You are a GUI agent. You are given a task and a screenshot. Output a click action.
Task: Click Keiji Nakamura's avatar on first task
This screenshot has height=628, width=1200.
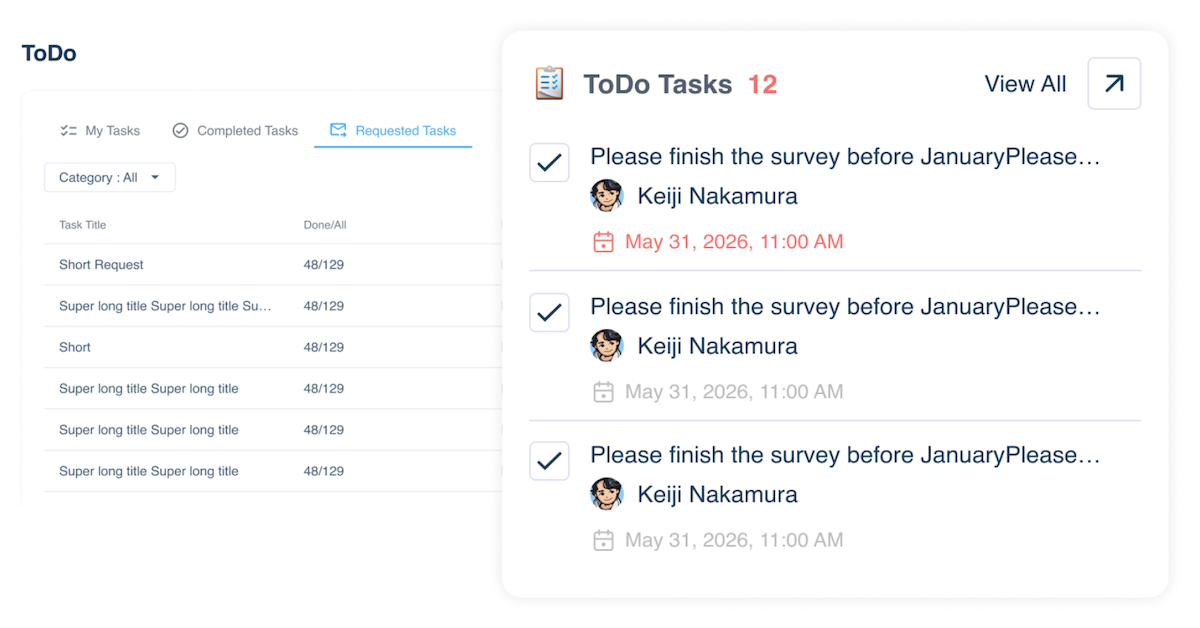[x=607, y=196]
